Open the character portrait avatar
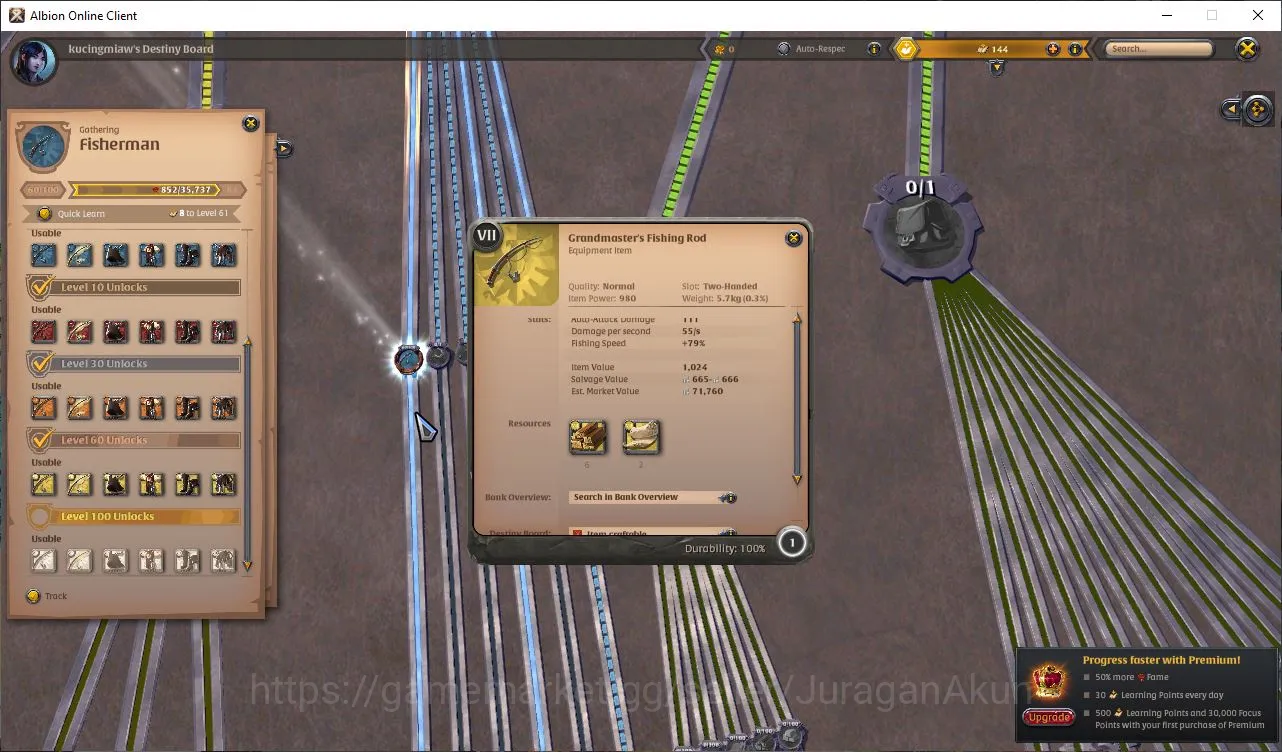Viewport: 1282px width, 752px height. [34, 60]
